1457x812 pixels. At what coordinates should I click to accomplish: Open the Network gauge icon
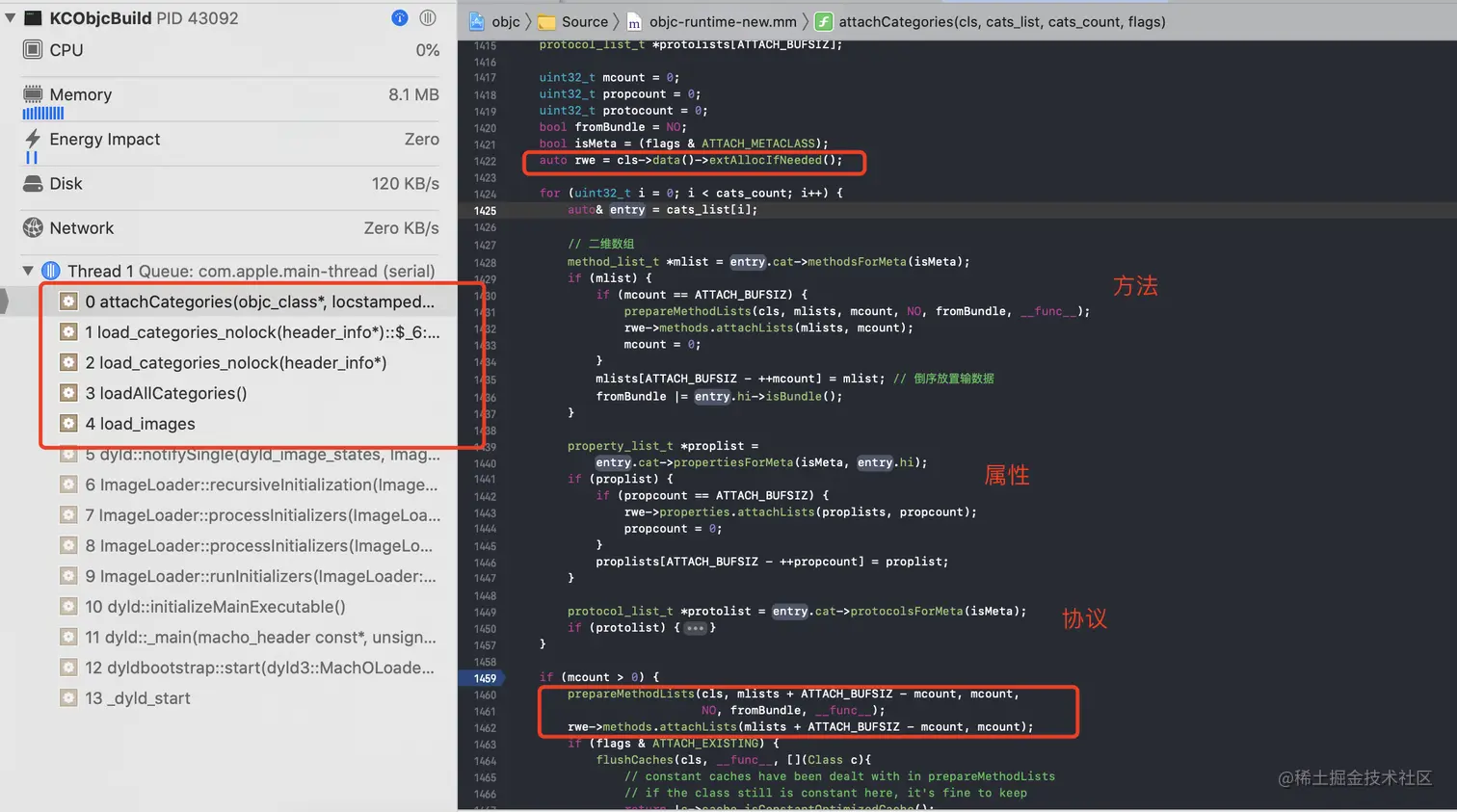point(33,228)
